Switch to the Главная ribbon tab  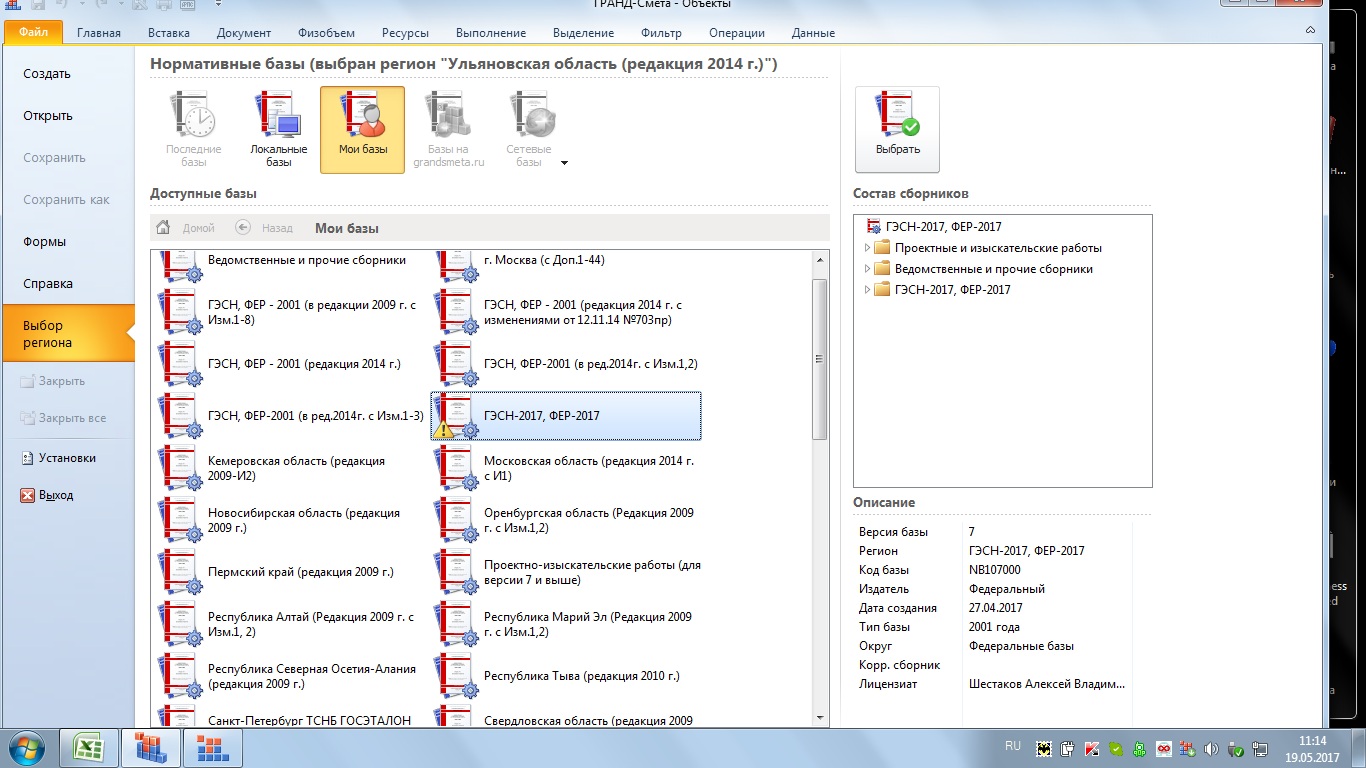99,33
